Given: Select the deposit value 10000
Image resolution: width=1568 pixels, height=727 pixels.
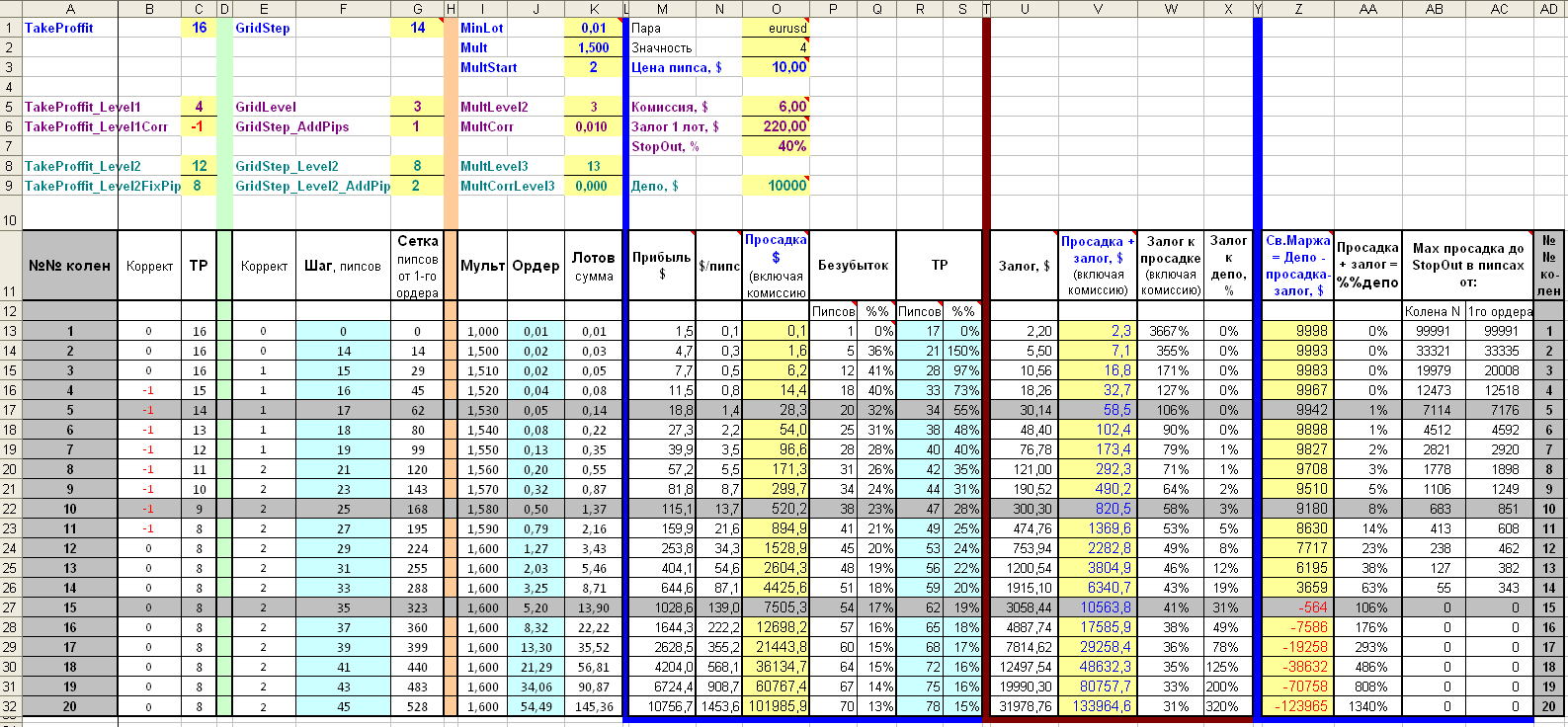Looking at the screenshot, I should (776, 186).
